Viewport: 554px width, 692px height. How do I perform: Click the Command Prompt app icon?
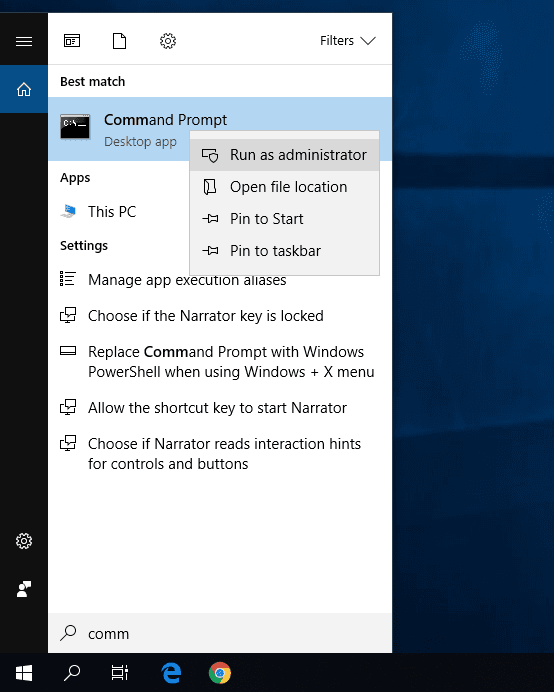75,127
